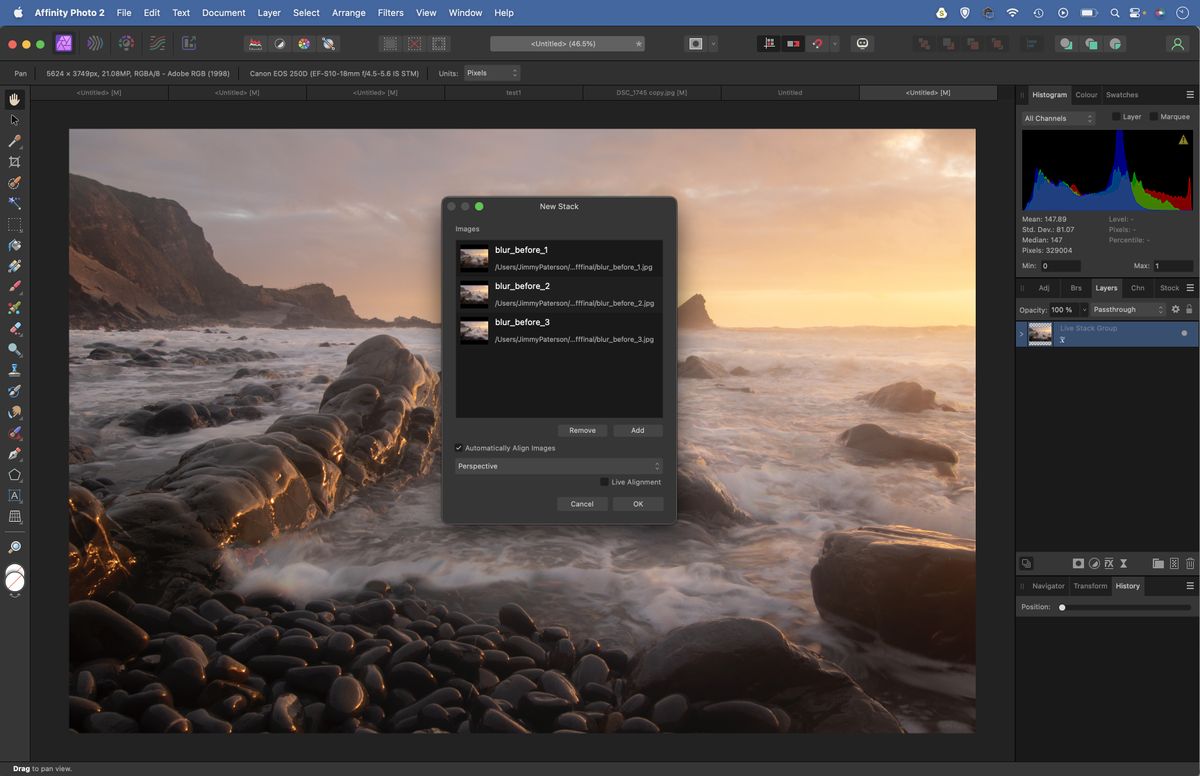Add a mask layer from the Layers panel
The height and width of the screenshot is (776, 1200).
1078,563
